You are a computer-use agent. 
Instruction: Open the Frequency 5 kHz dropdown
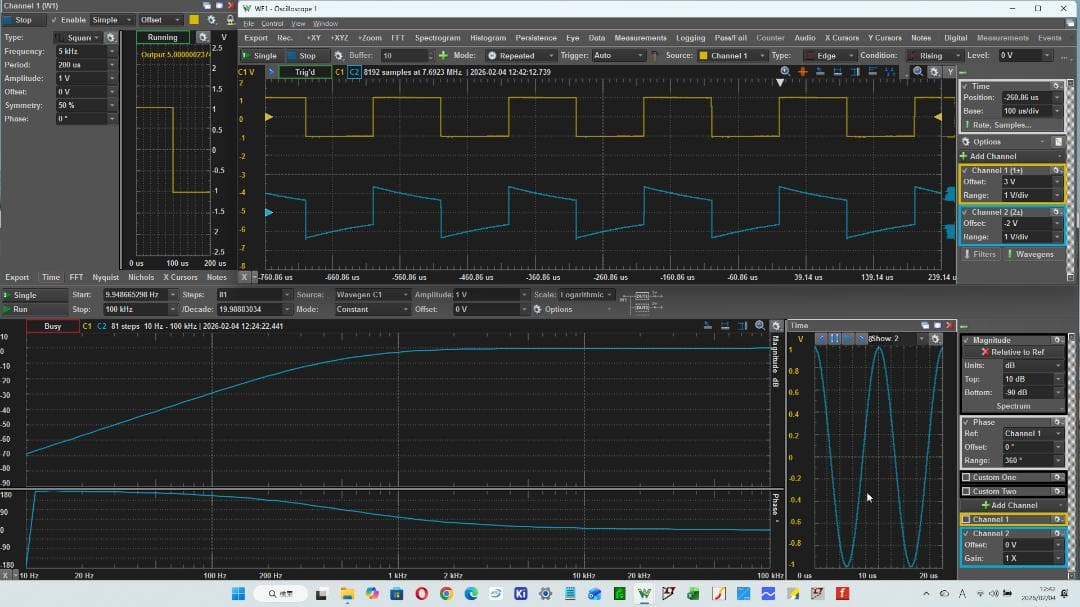[112, 51]
